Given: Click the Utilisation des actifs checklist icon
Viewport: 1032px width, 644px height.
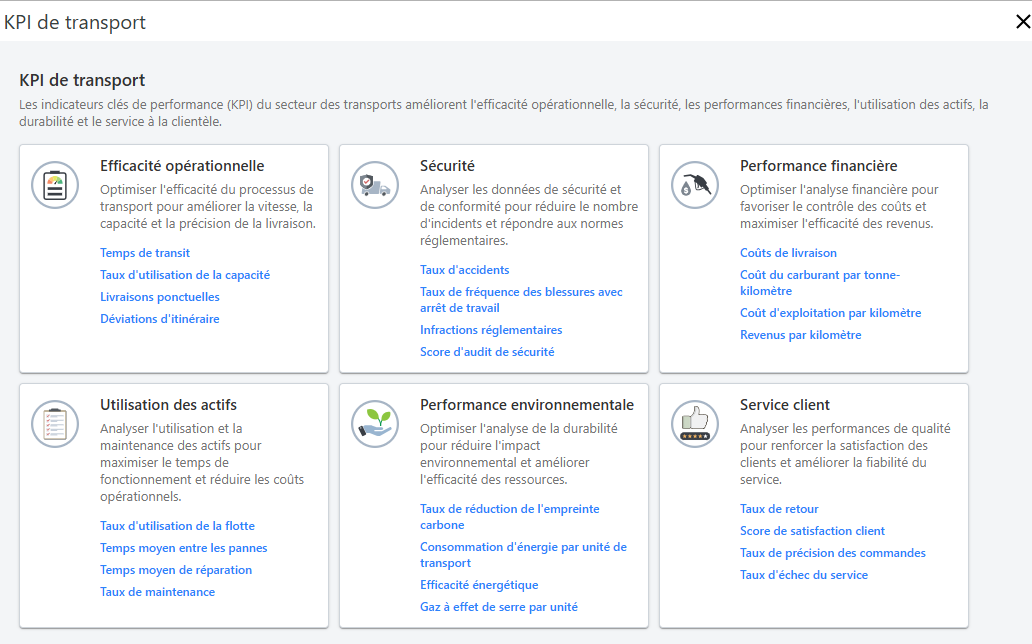Looking at the screenshot, I should coord(55,423).
